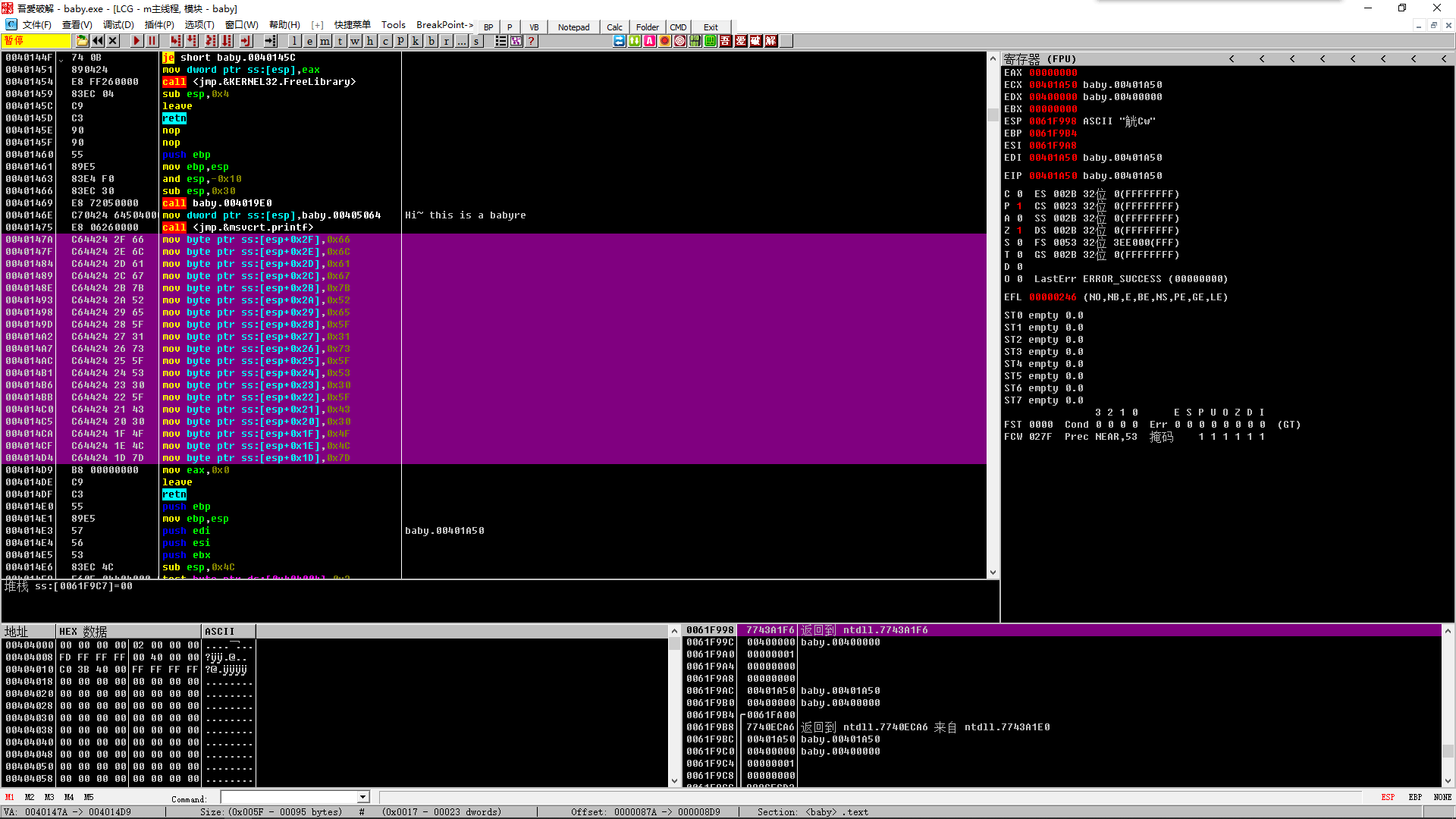This screenshot has width=1456, height=819.
Task: Click the Run program play icon
Action: click(136, 41)
